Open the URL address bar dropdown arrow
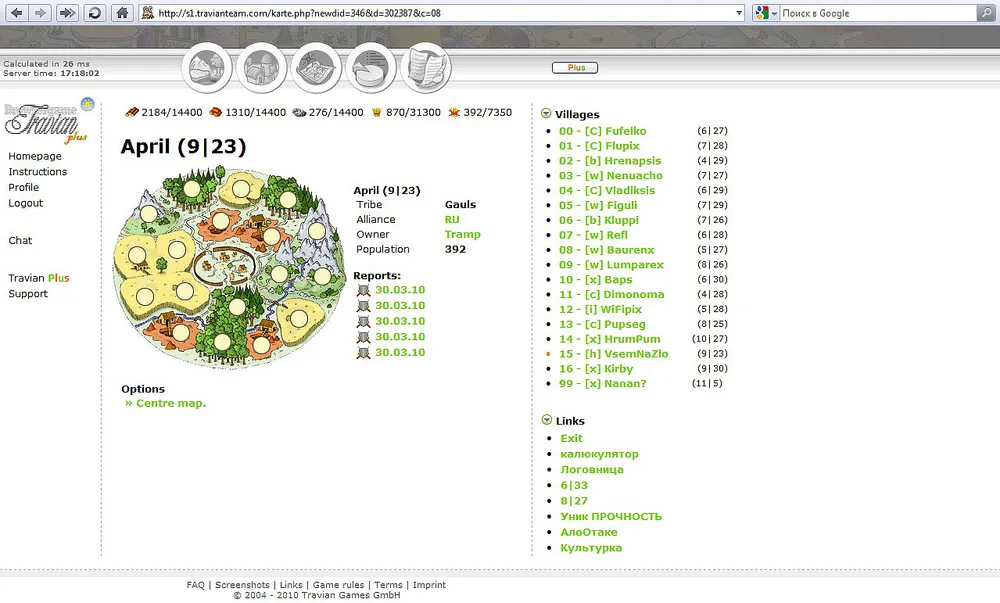 coord(739,13)
